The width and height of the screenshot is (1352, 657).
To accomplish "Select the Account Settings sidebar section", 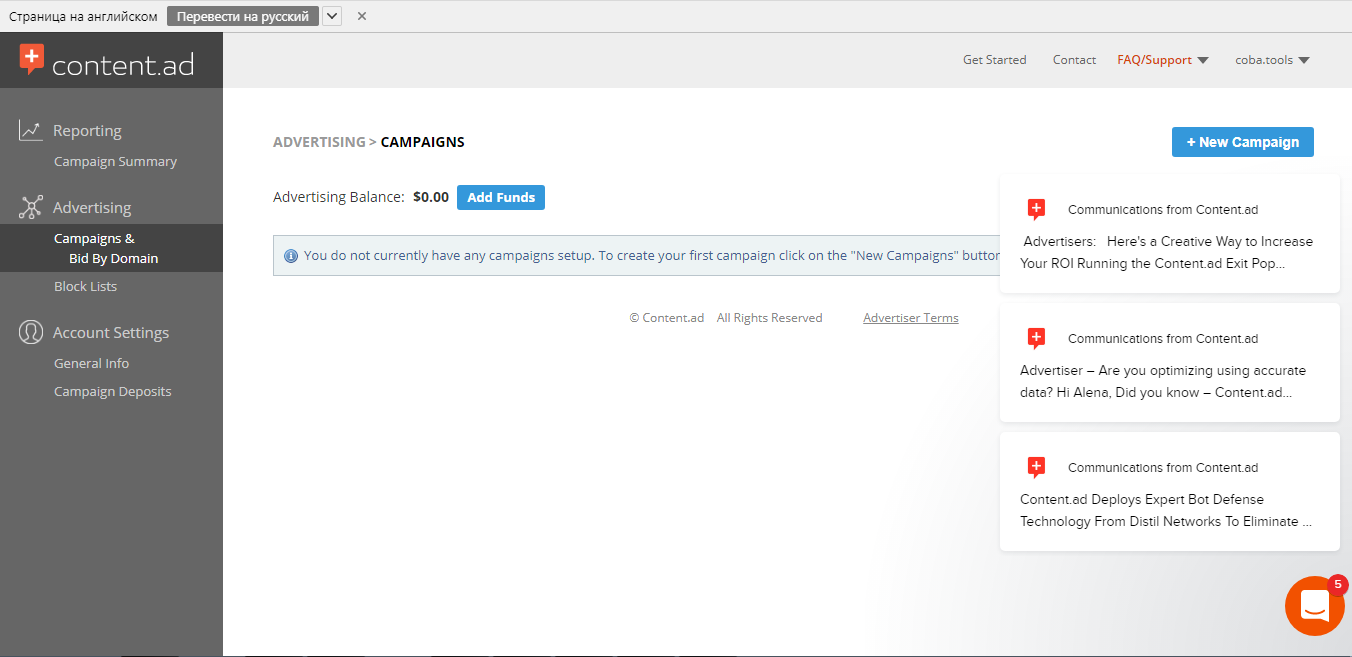I will [111, 332].
